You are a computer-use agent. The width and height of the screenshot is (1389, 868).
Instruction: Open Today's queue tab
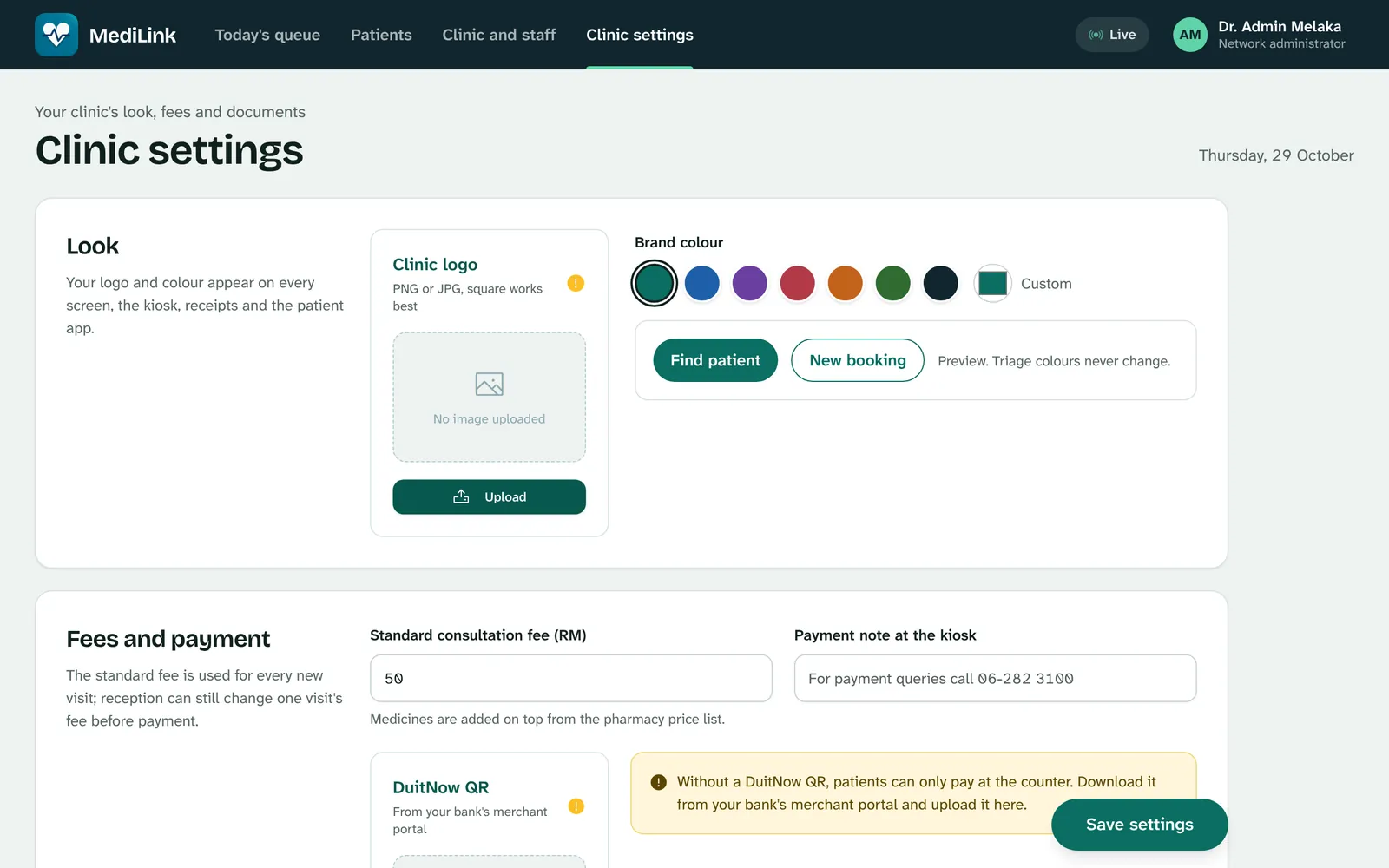tap(267, 35)
